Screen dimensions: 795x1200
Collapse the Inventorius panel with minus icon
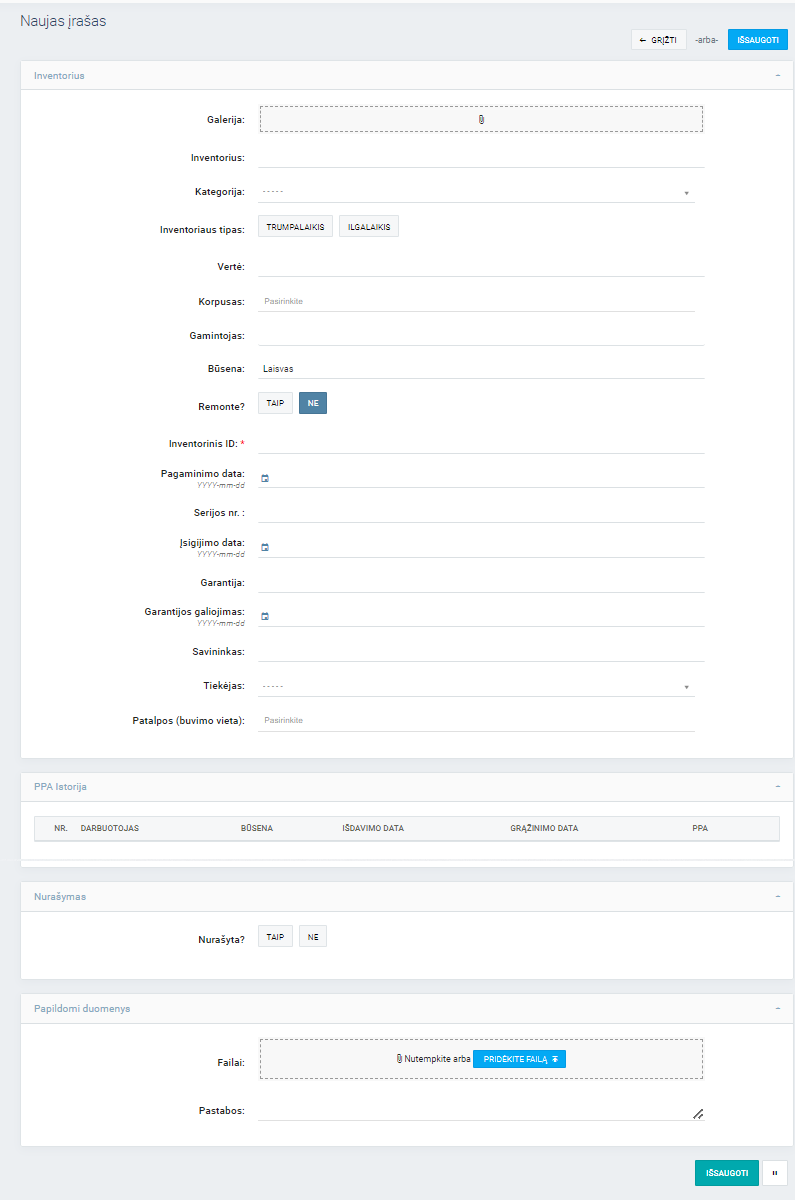[777, 75]
